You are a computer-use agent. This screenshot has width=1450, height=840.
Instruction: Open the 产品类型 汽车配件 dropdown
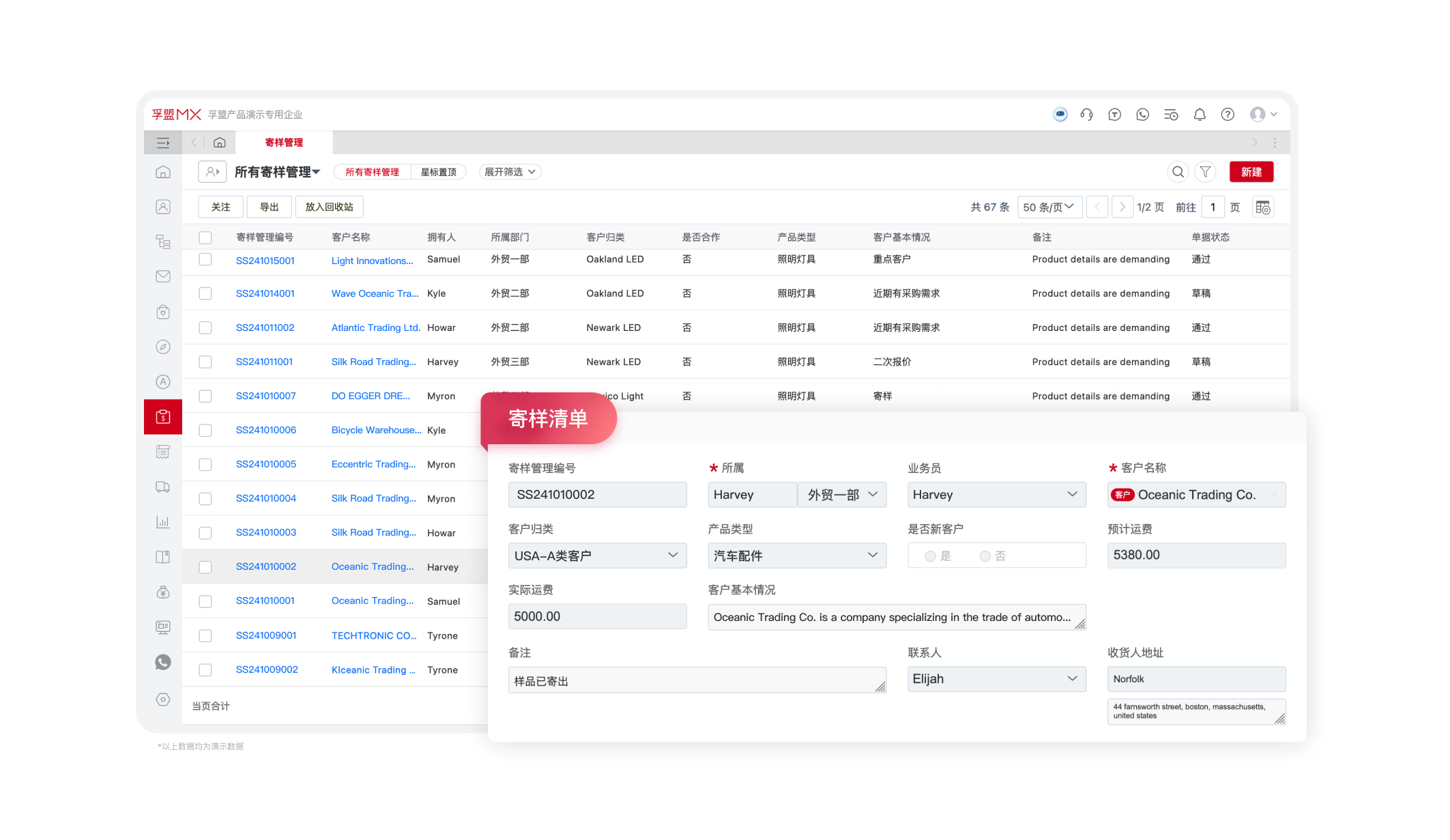[x=796, y=555]
